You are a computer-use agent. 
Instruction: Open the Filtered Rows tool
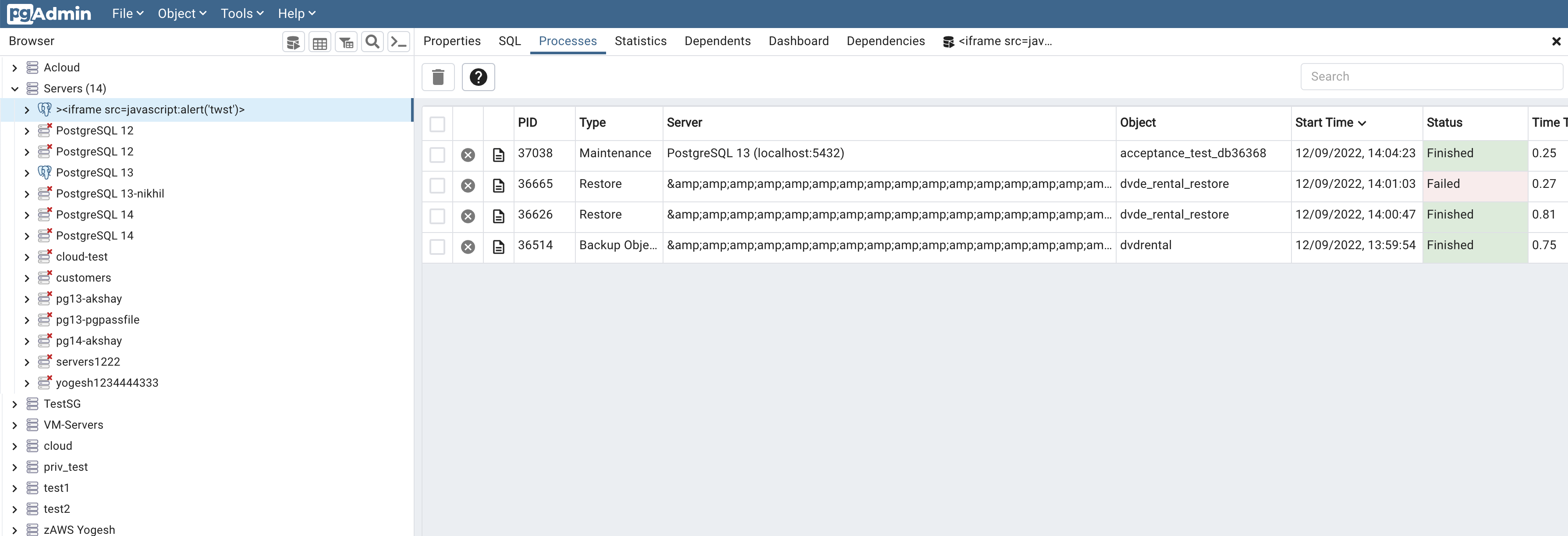(x=346, y=41)
